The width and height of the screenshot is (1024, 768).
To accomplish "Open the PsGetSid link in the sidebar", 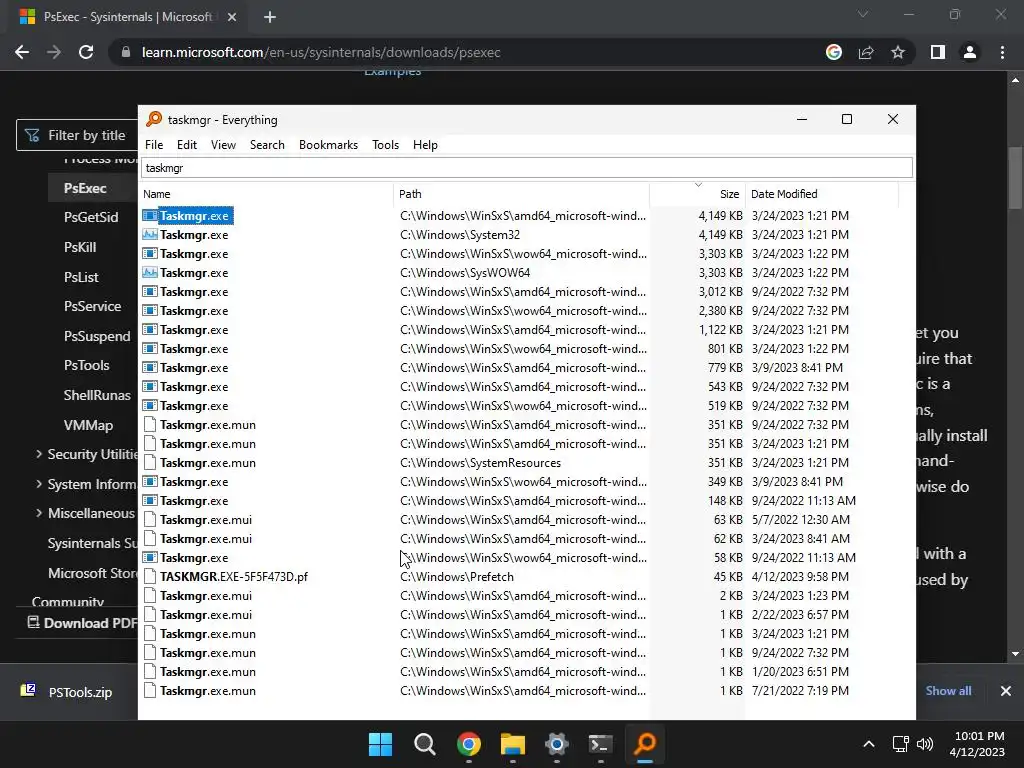I will click(x=91, y=217).
